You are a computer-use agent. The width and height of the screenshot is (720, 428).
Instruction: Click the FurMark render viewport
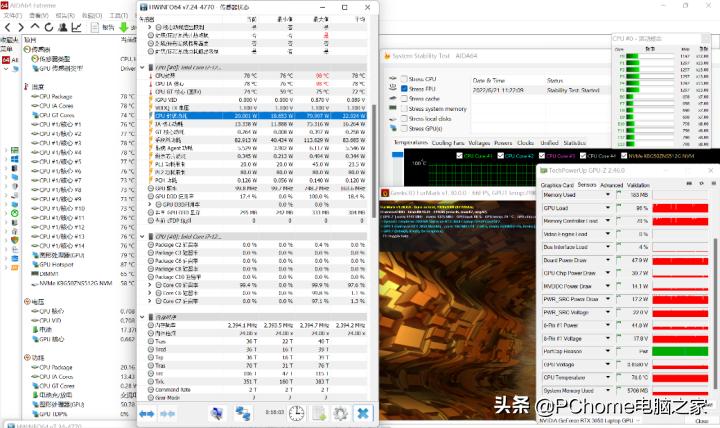[x=458, y=308]
